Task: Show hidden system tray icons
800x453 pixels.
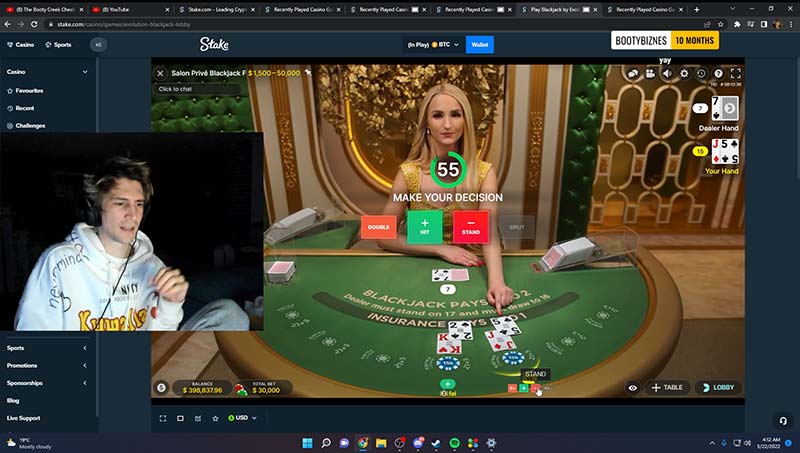Action: [712, 443]
